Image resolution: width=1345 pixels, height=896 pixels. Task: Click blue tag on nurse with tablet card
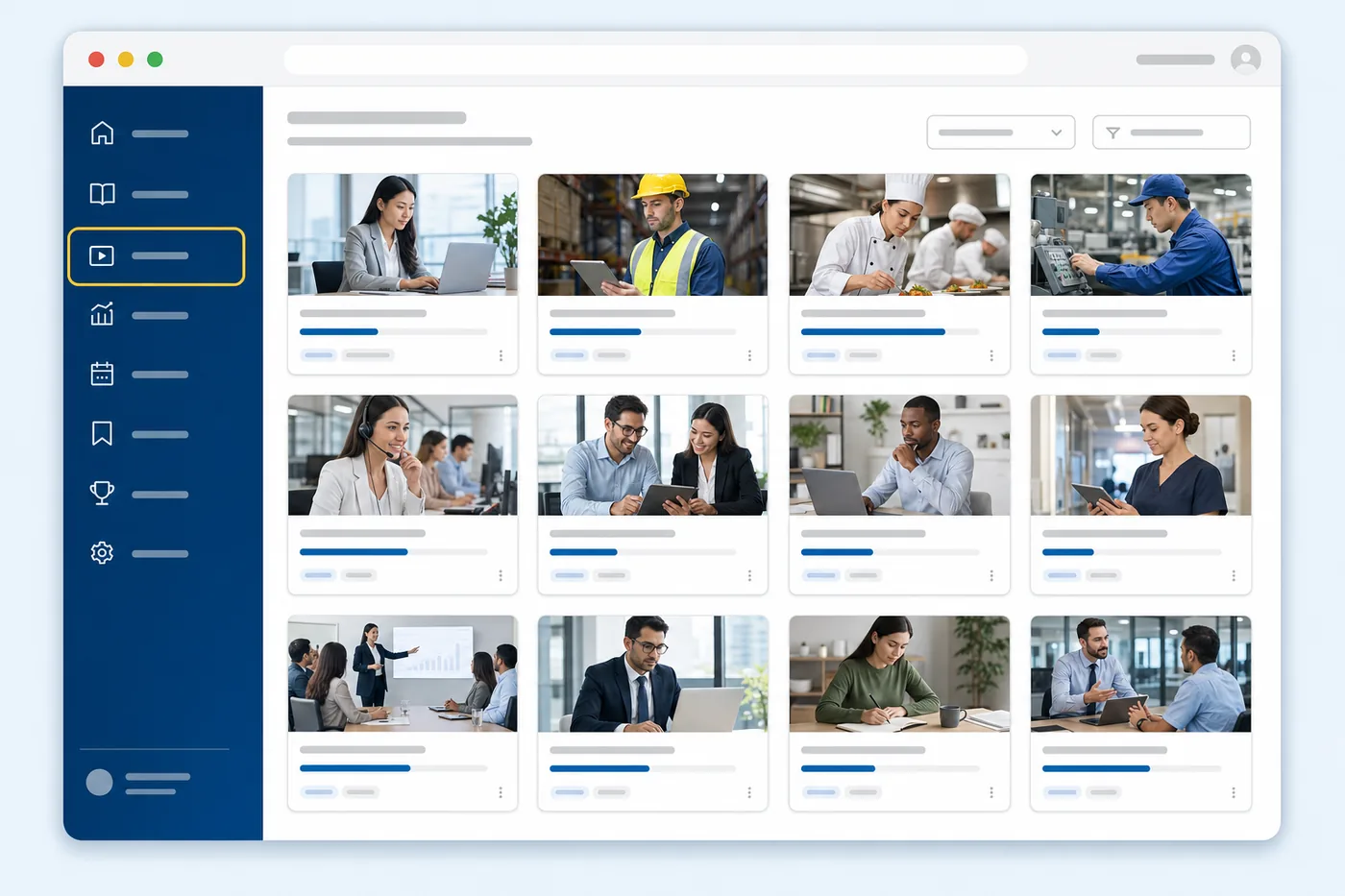1062,575
